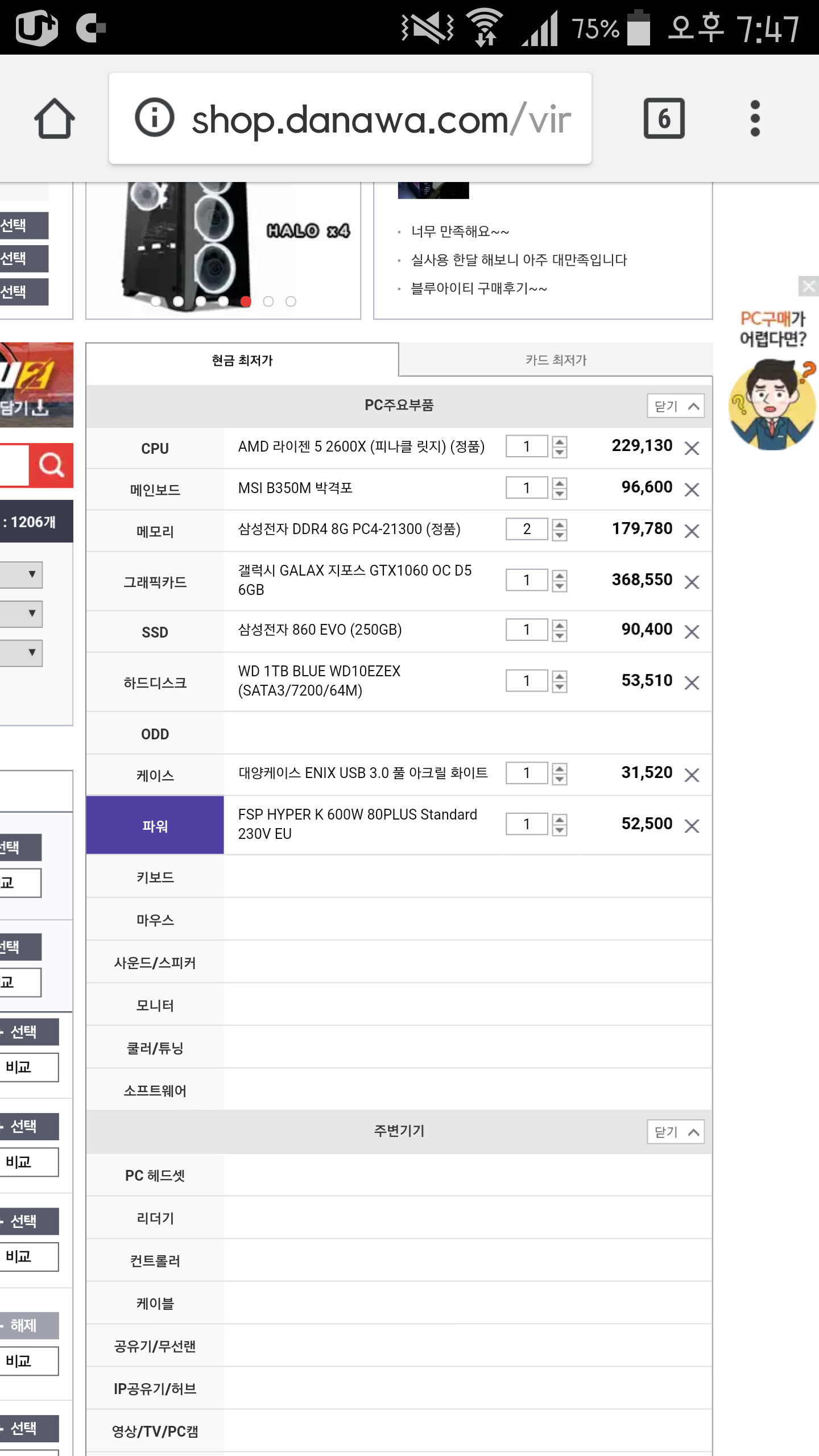This screenshot has height=1456, width=819.
Task: Remove the Samsung DDR4 8G memory item
Action: click(692, 531)
